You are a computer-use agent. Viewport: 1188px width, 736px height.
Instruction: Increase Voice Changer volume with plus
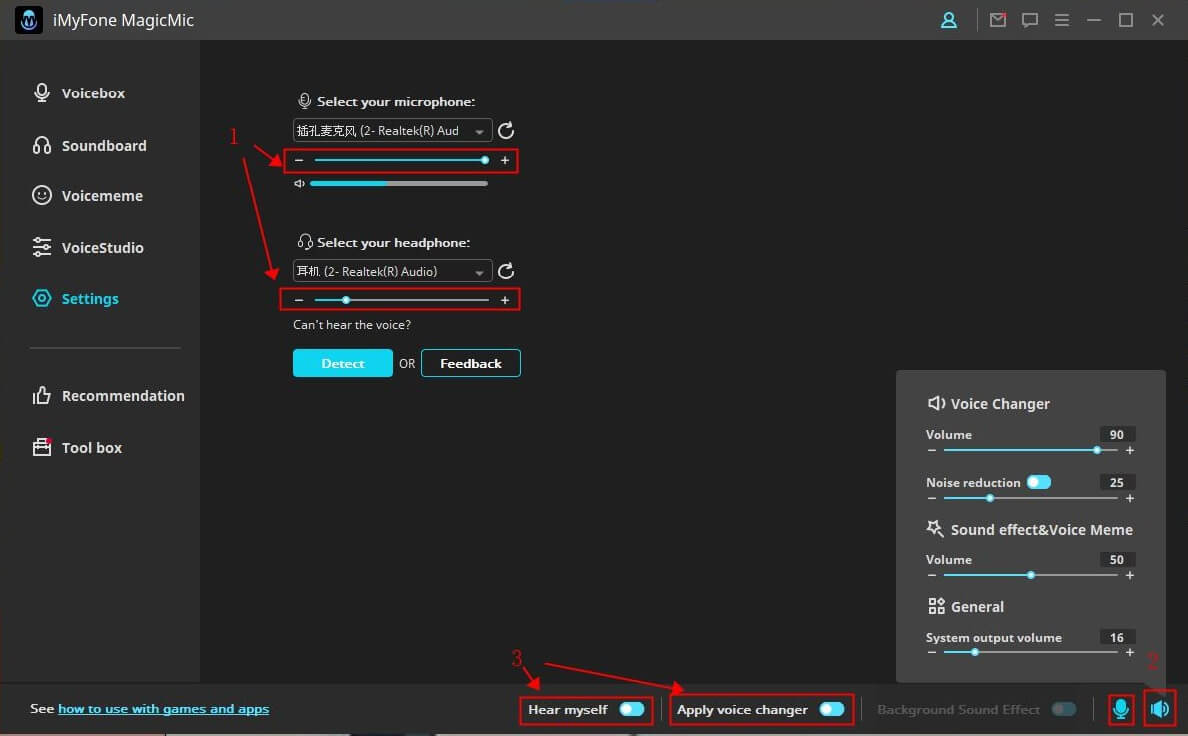click(1130, 450)
